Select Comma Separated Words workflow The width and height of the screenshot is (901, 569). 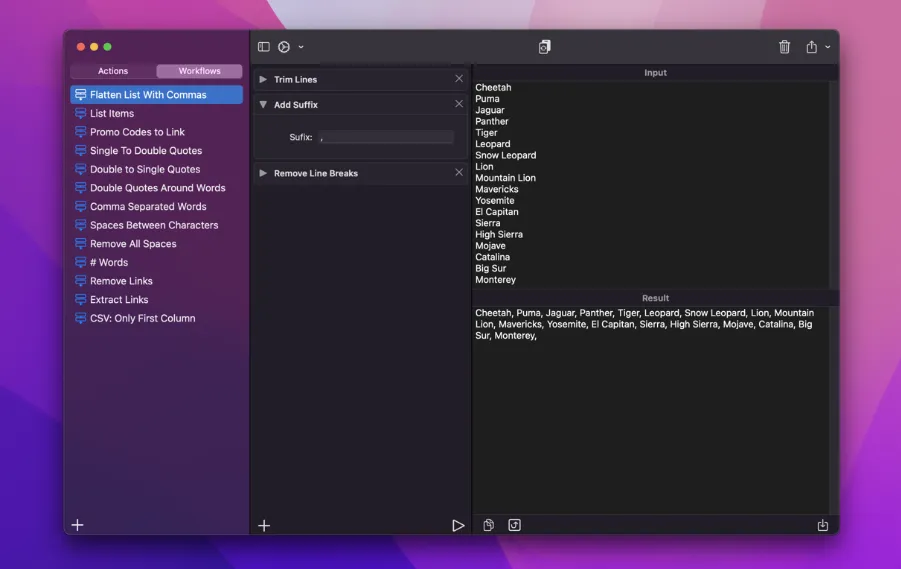point(156,206)
